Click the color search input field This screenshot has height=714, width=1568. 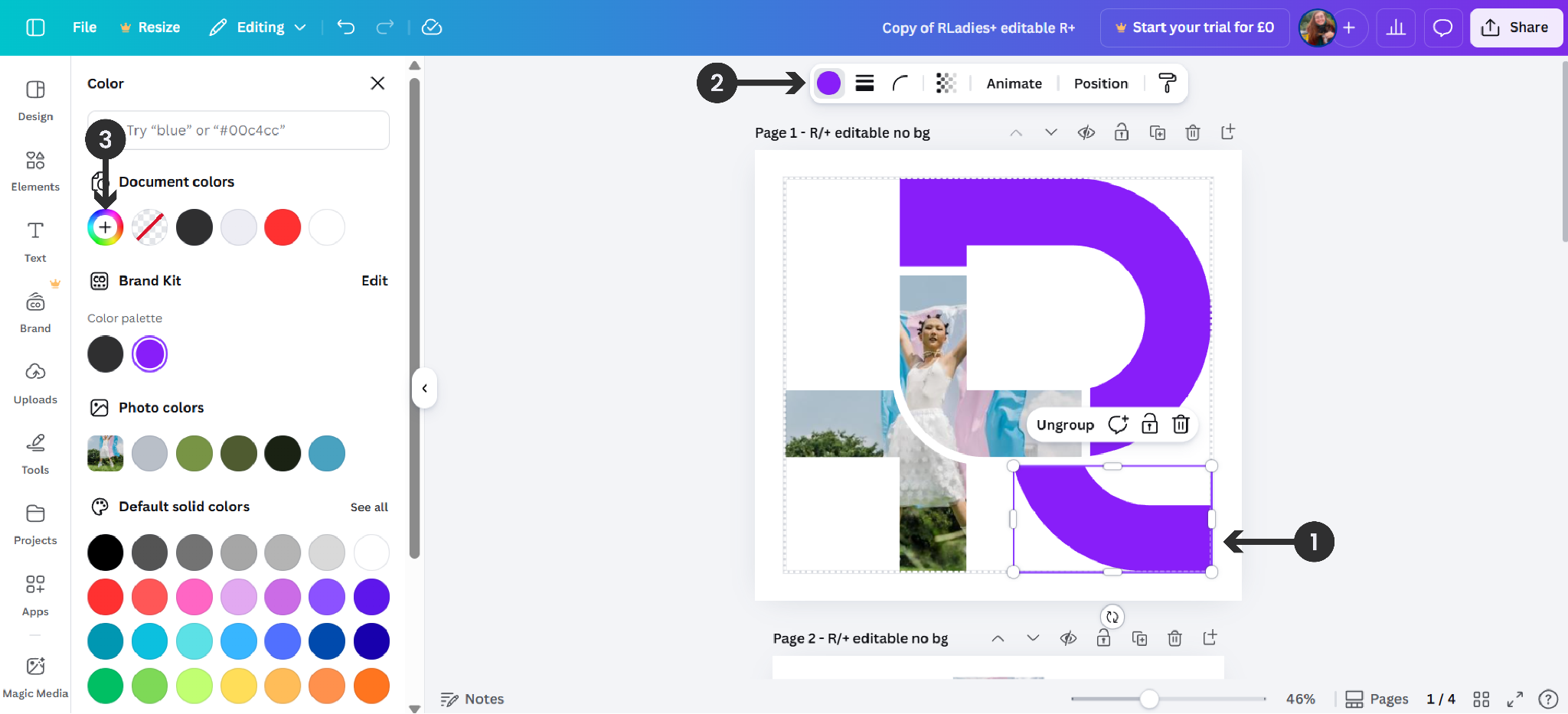238,130
